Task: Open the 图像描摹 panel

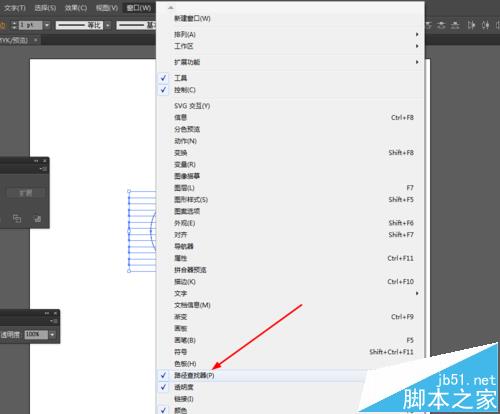Action: (290, 176)
